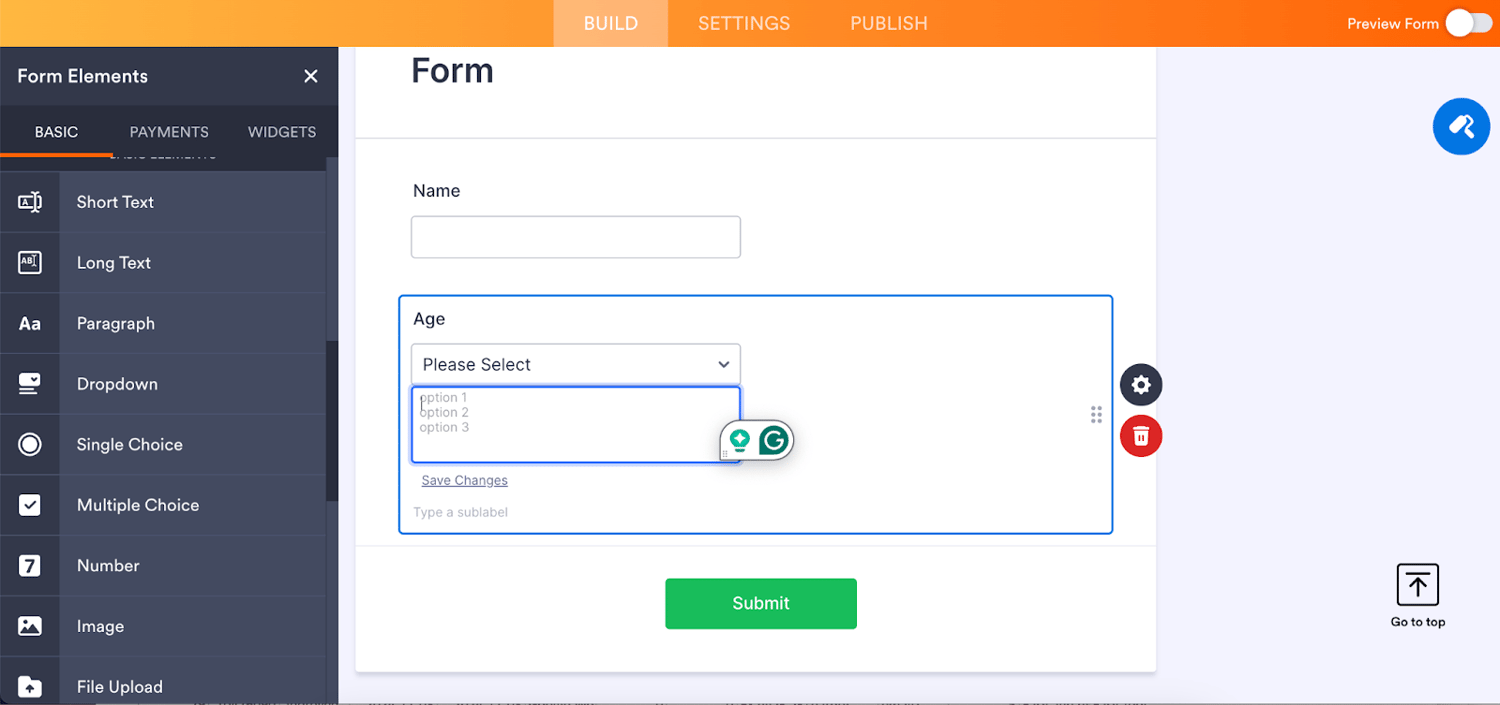The image size is (1500, 705).
Task: Add a Single Choice field
Action: click(130, 444)
